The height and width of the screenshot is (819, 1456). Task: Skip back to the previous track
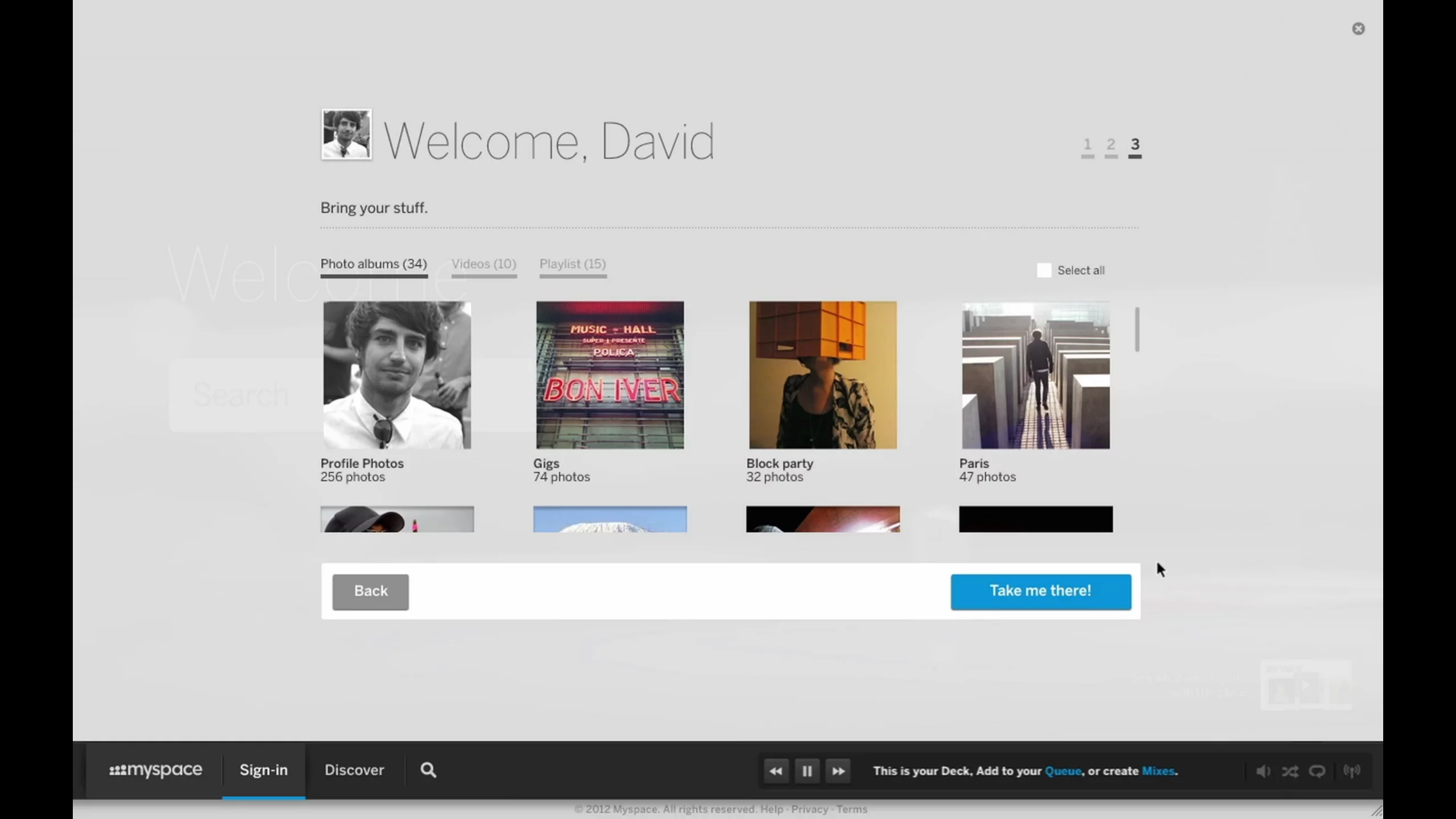coord(775,771)
